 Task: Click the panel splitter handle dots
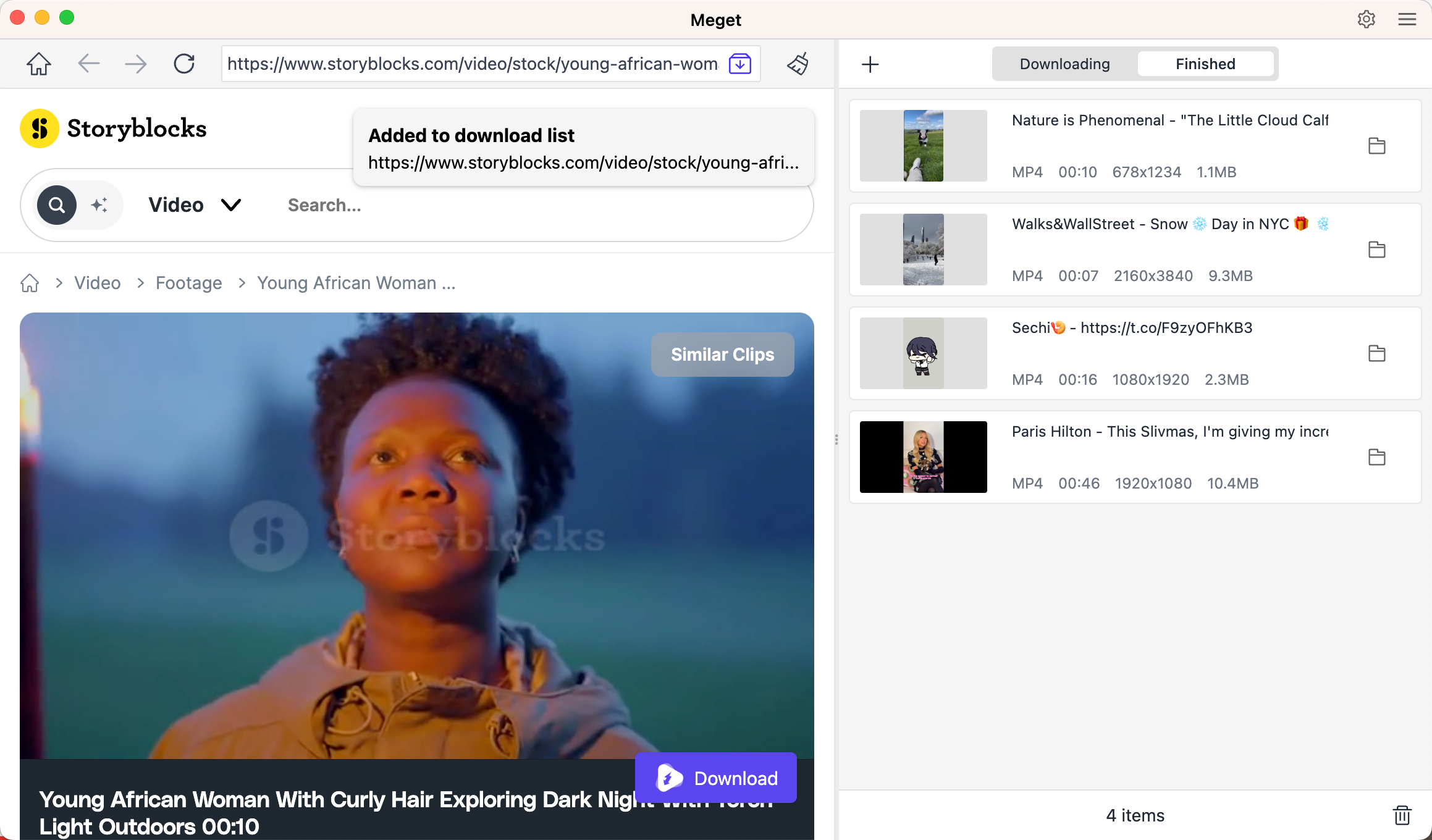pyautogui.click(x=836, y=439)
